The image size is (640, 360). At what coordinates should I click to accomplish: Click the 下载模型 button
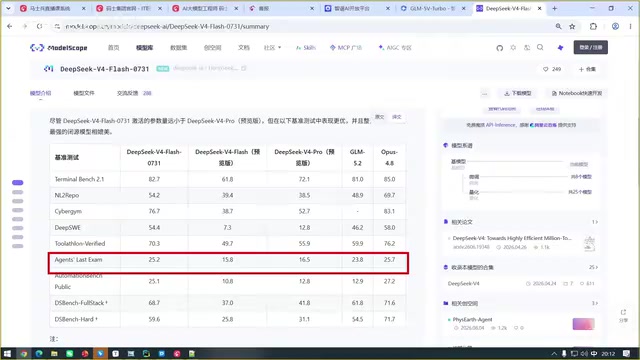pyautogui.click(x=518, y=93)
